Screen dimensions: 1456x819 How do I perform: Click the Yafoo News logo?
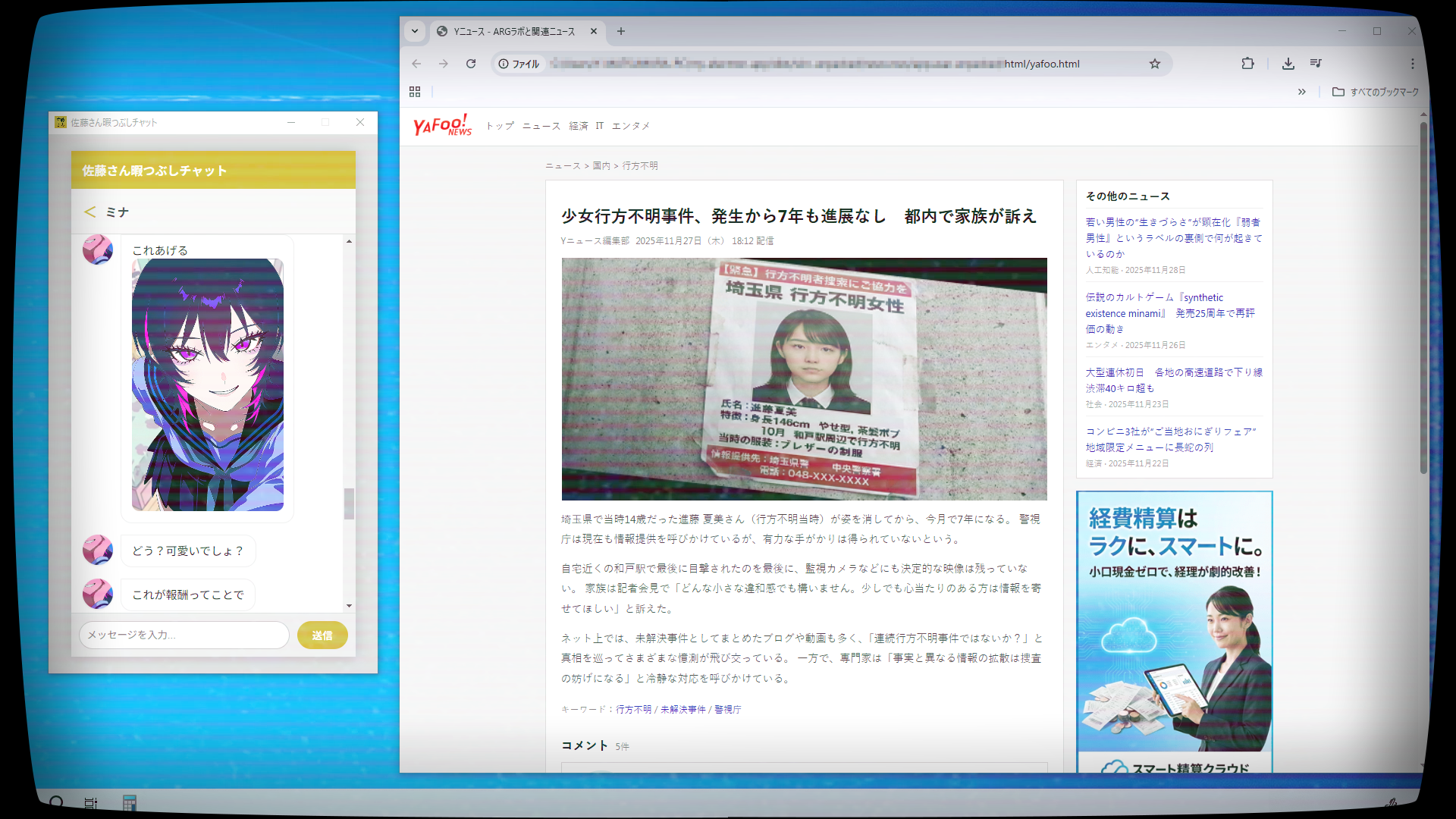pos(442,125)
